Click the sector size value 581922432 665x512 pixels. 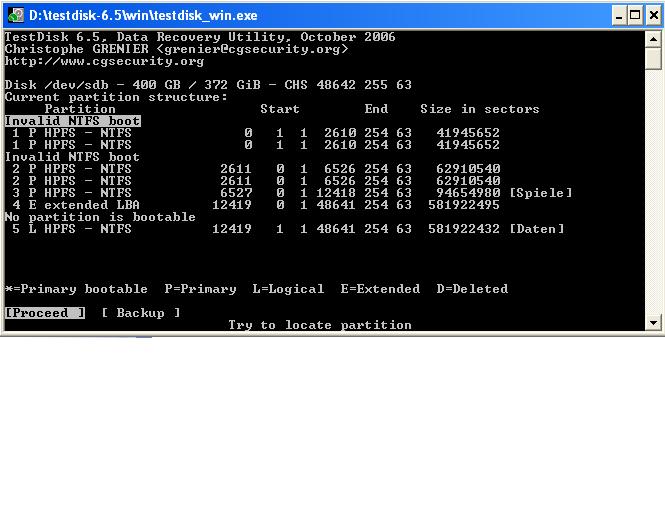[x=464, y=229]
